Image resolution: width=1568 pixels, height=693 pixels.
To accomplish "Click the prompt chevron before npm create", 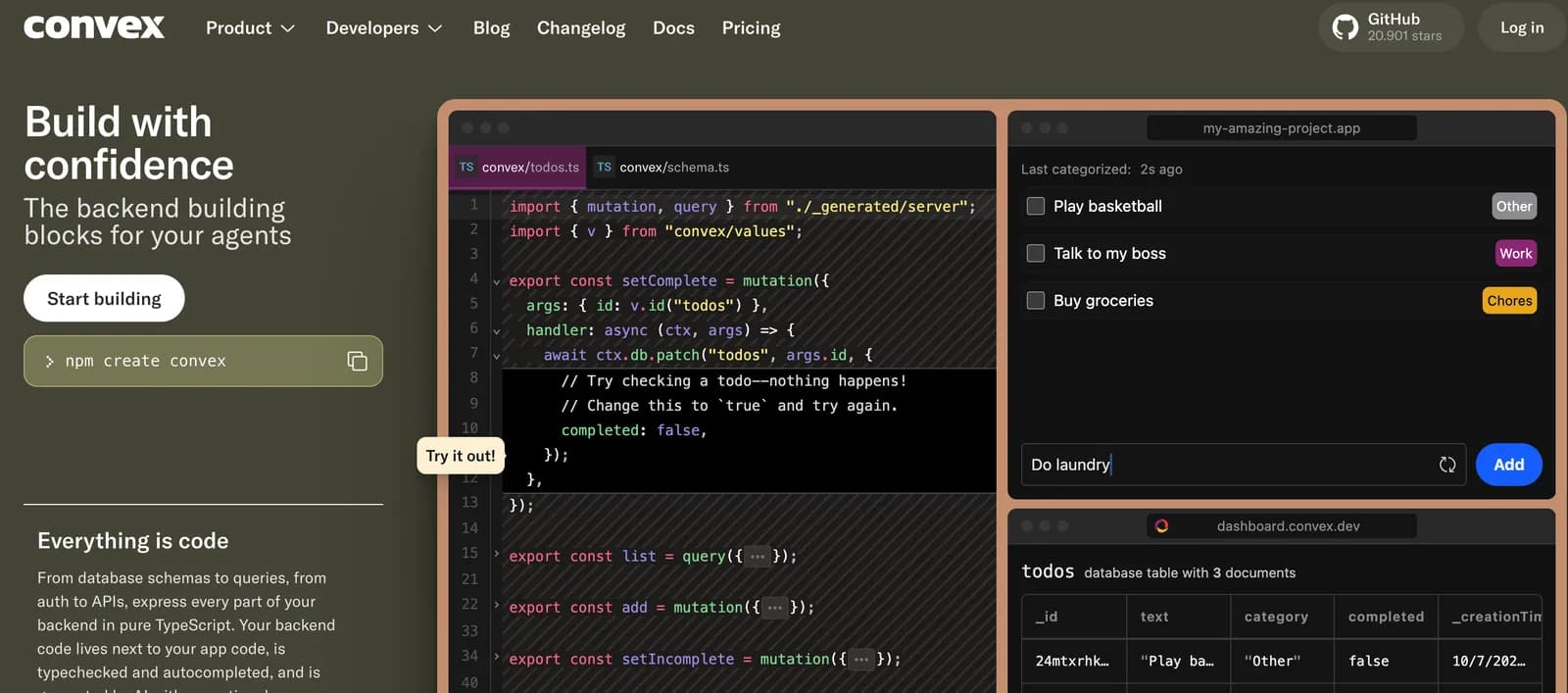I will click(49, 362).
